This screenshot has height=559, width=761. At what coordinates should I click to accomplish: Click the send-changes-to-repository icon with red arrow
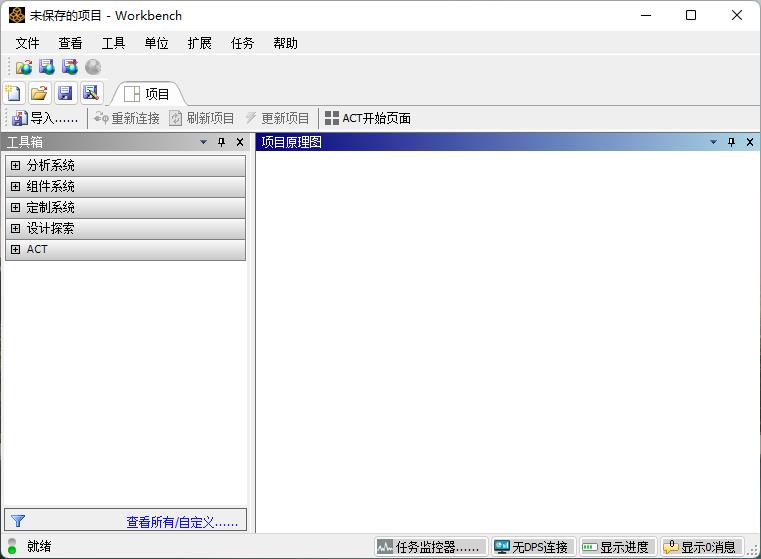(70, 67)
